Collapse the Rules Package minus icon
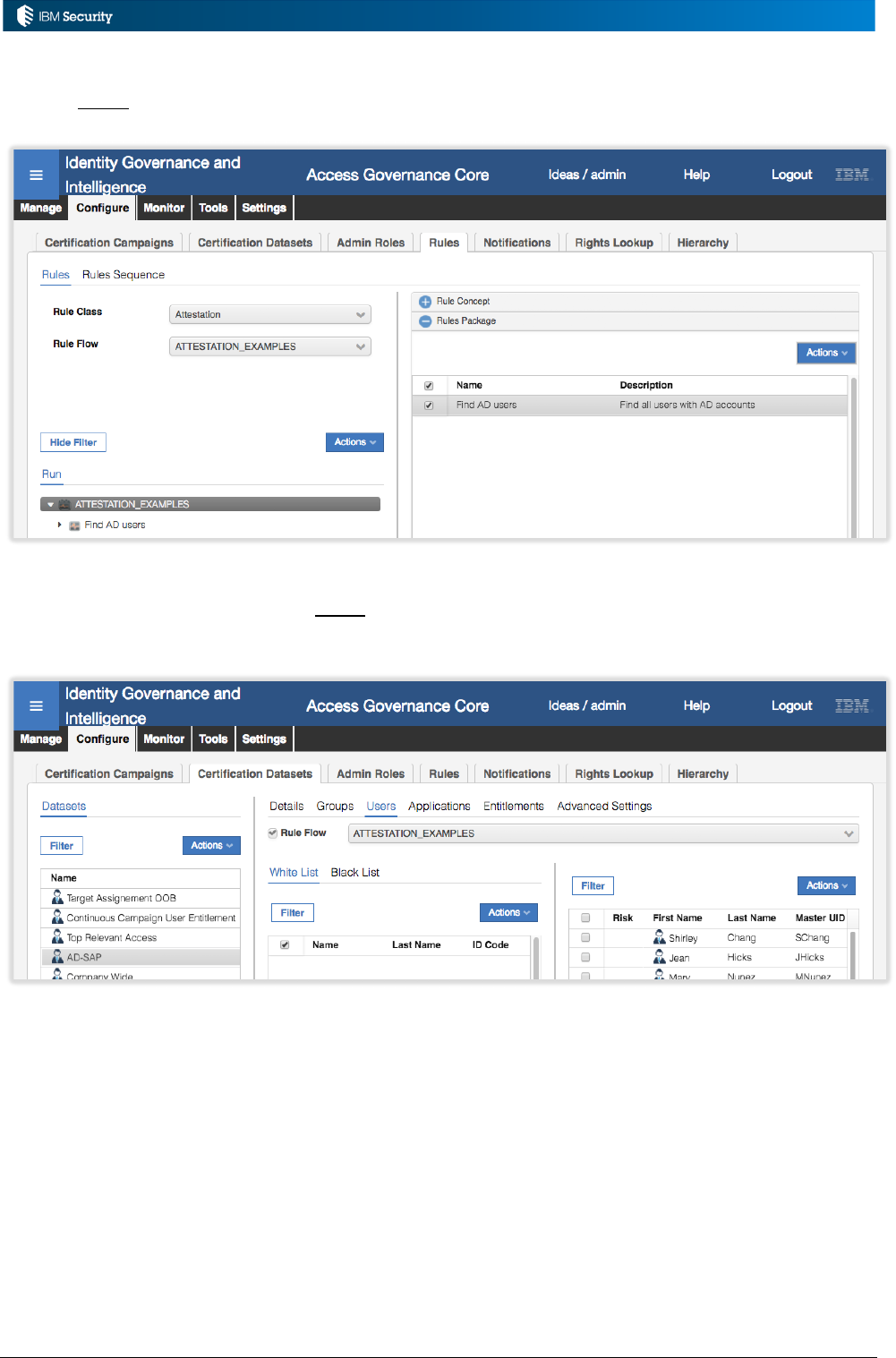Viewport: 896px width, 1358px height. point(425,321)
